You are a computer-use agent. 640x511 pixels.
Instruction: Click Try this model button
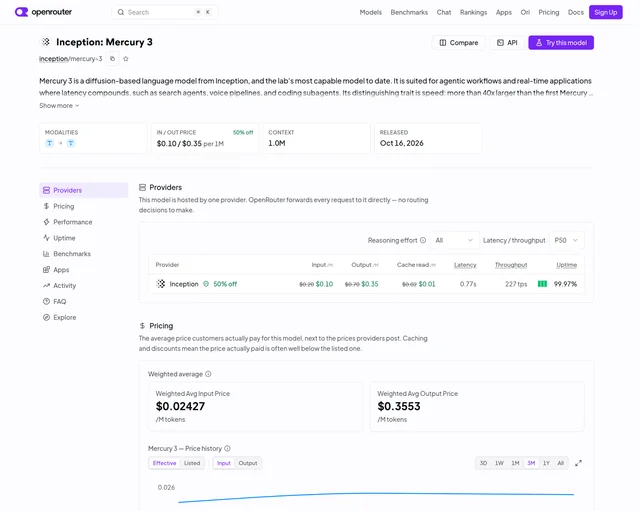(x=561, y=42)
